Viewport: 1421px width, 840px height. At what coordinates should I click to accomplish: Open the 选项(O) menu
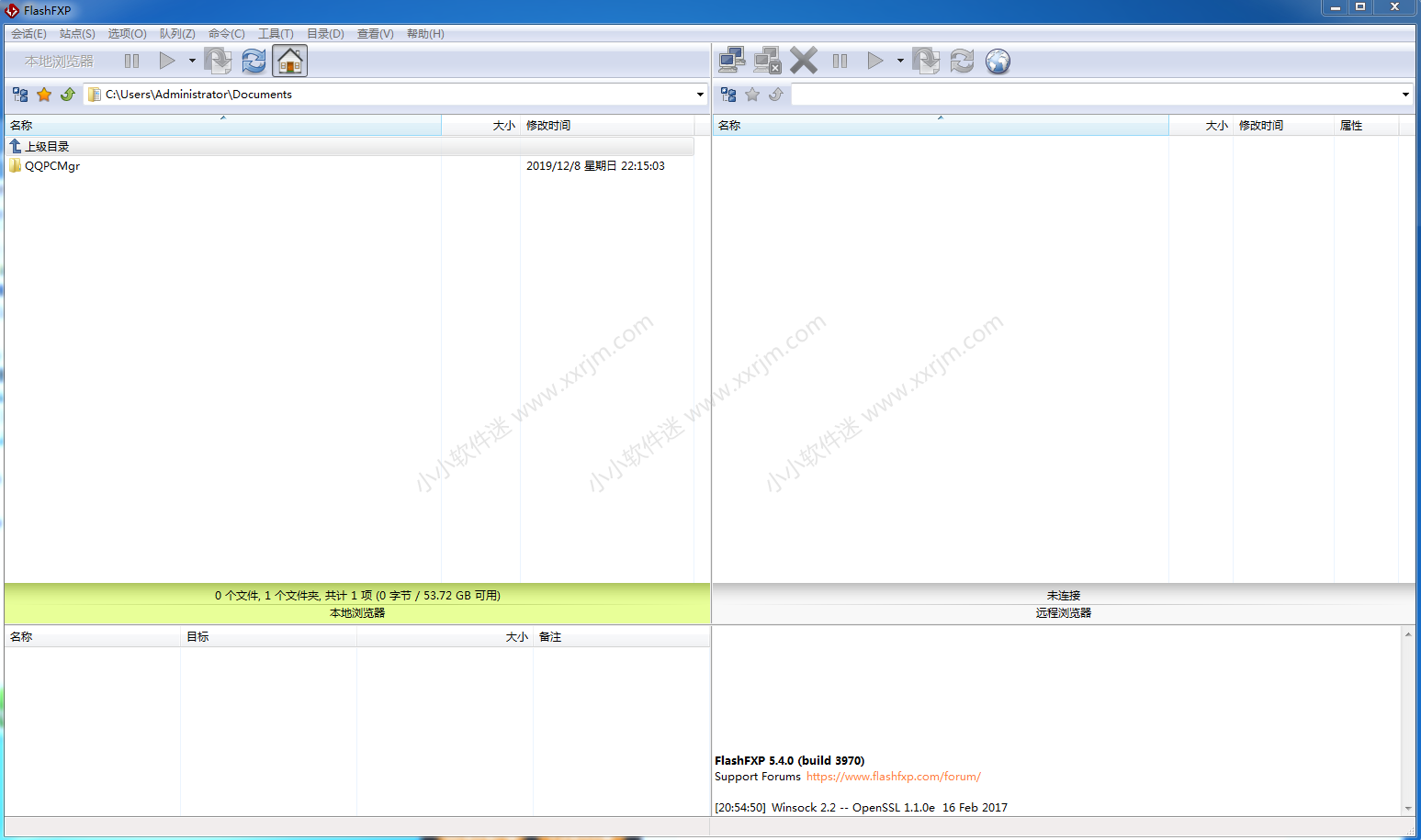click(x=127, y=34)
